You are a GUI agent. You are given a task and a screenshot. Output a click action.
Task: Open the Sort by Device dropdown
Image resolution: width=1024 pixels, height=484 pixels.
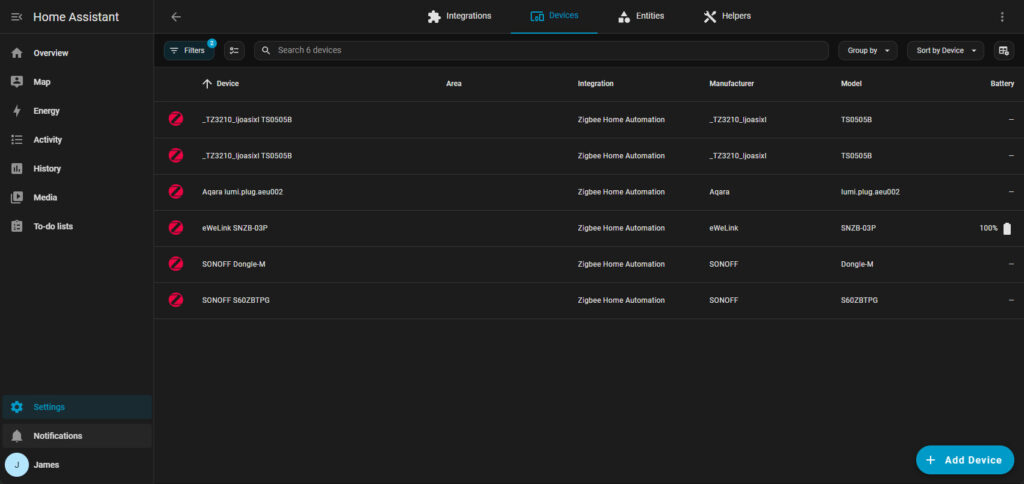(x=945, y=50)
